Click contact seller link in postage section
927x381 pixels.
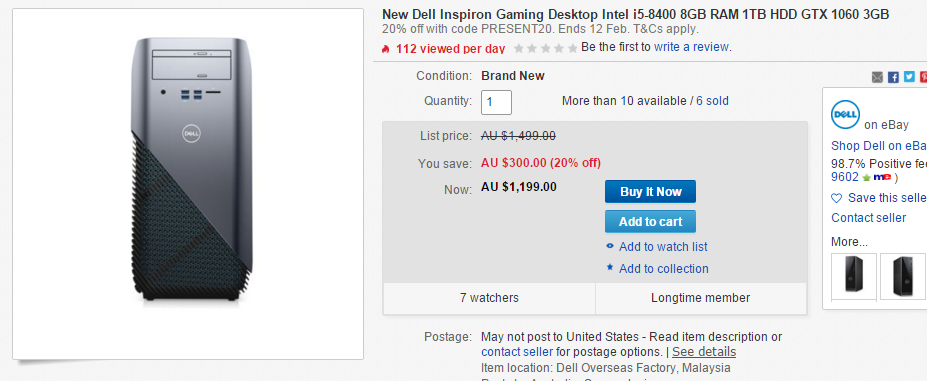[x=517, y=352]
